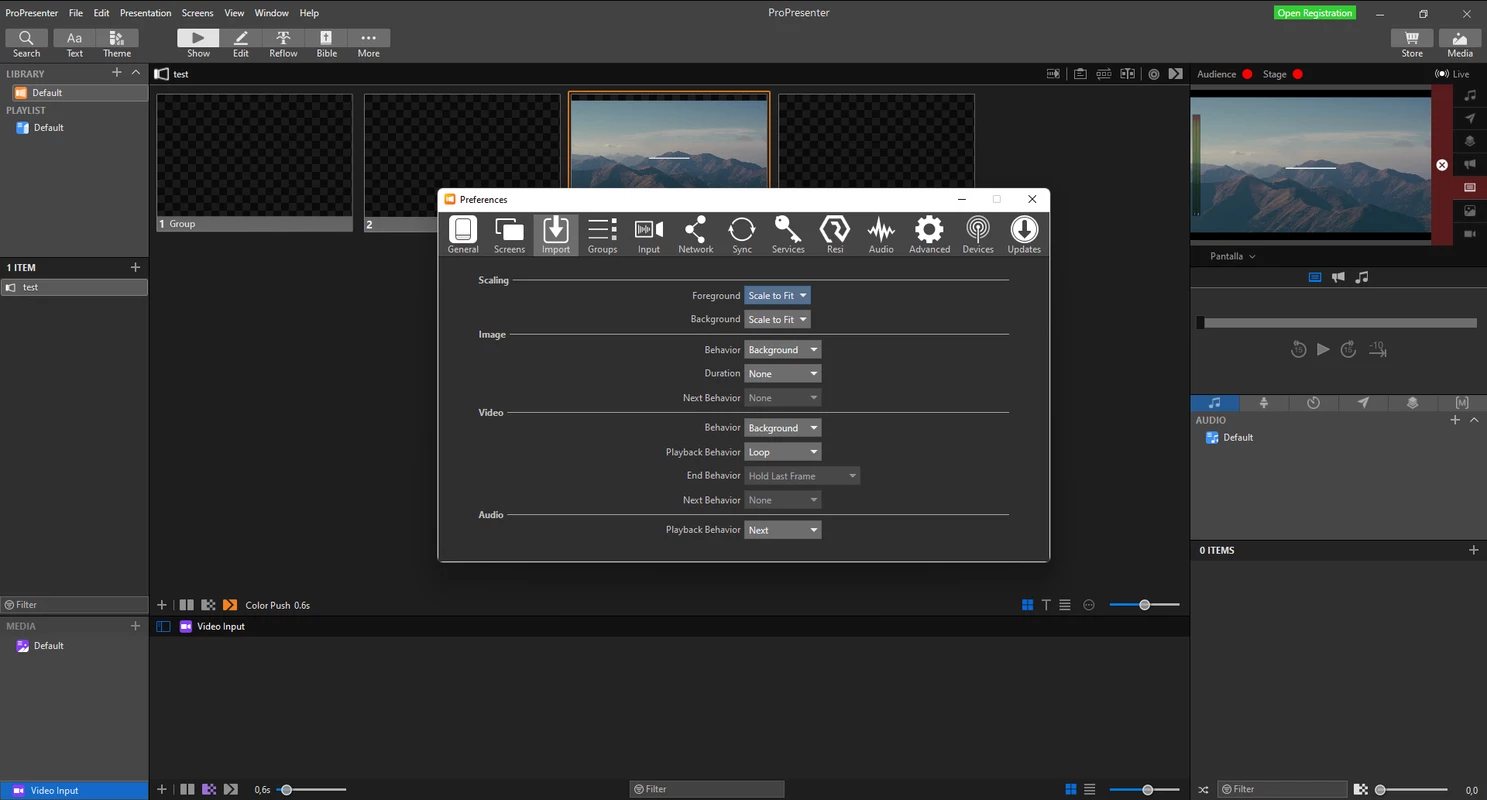Add a new library with plus
1487x800 pixels.
(117, 73)
